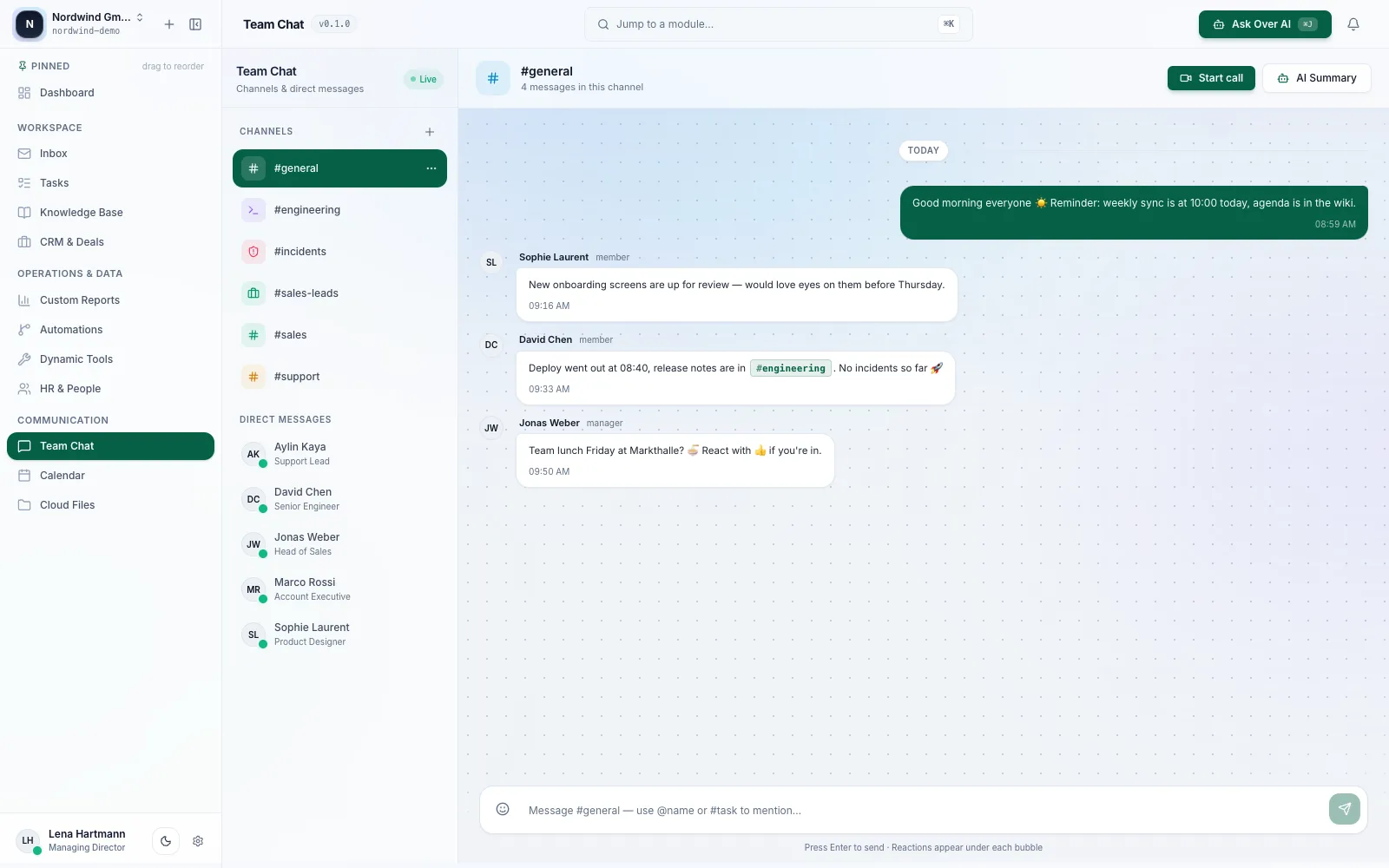Open Calendar in sidebar
This screenshot has height=868, width=1389.
coord(110,476)
